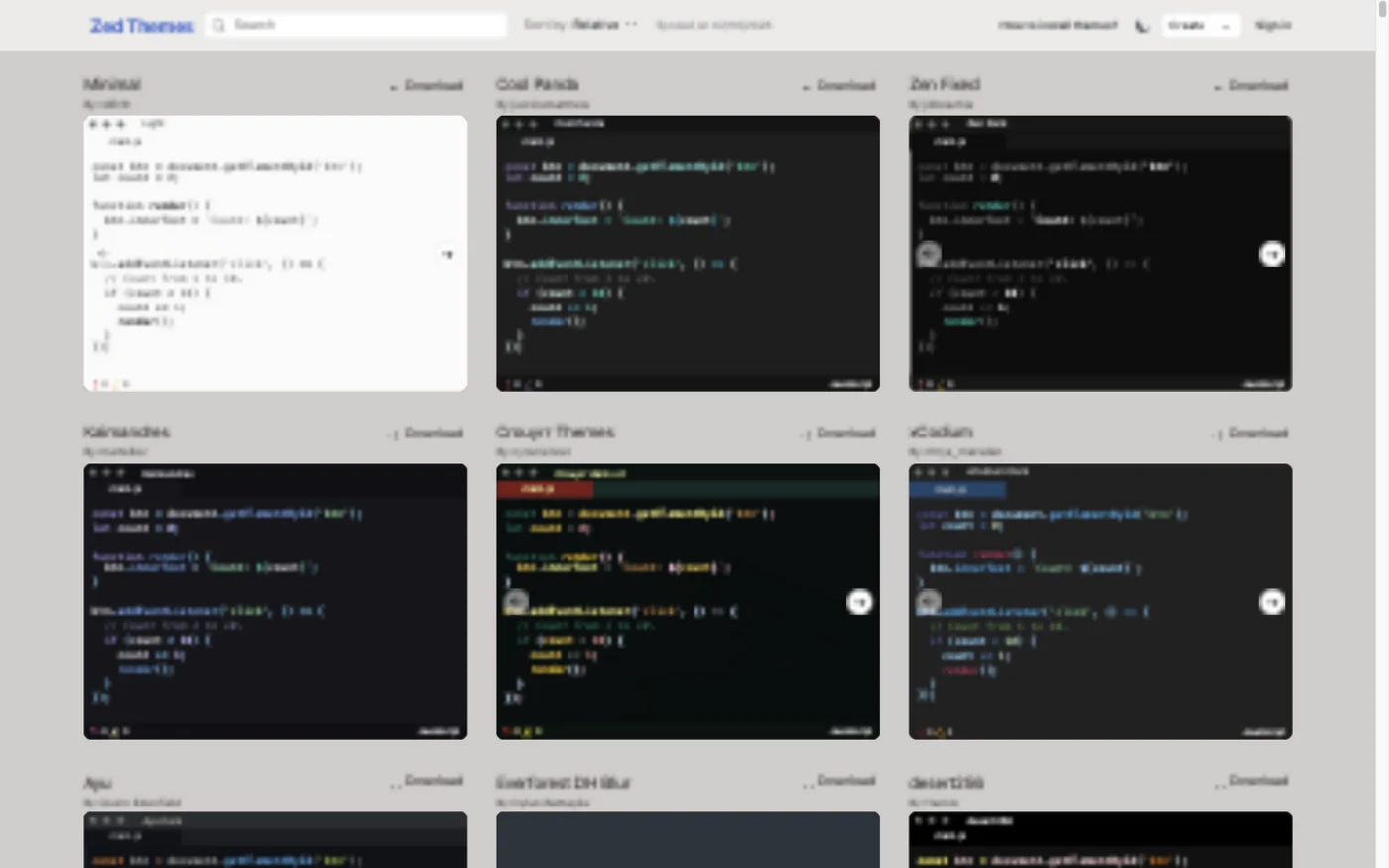Viewport: 1389px width, 868px height.
Task: Show next preview of xCodium theme
Action: tap(1272, 602)
